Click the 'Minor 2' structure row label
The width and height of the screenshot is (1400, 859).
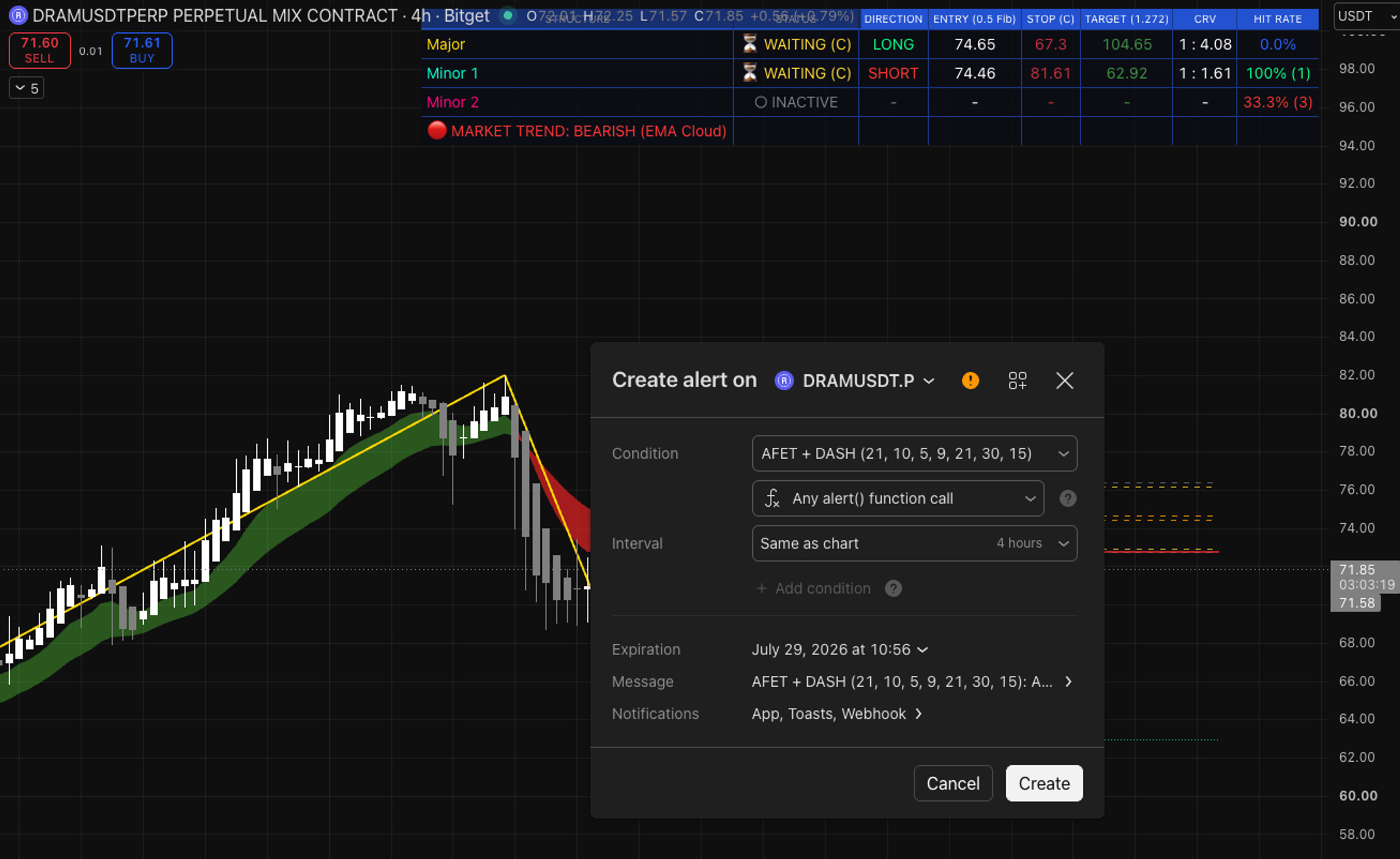[452, 102]
